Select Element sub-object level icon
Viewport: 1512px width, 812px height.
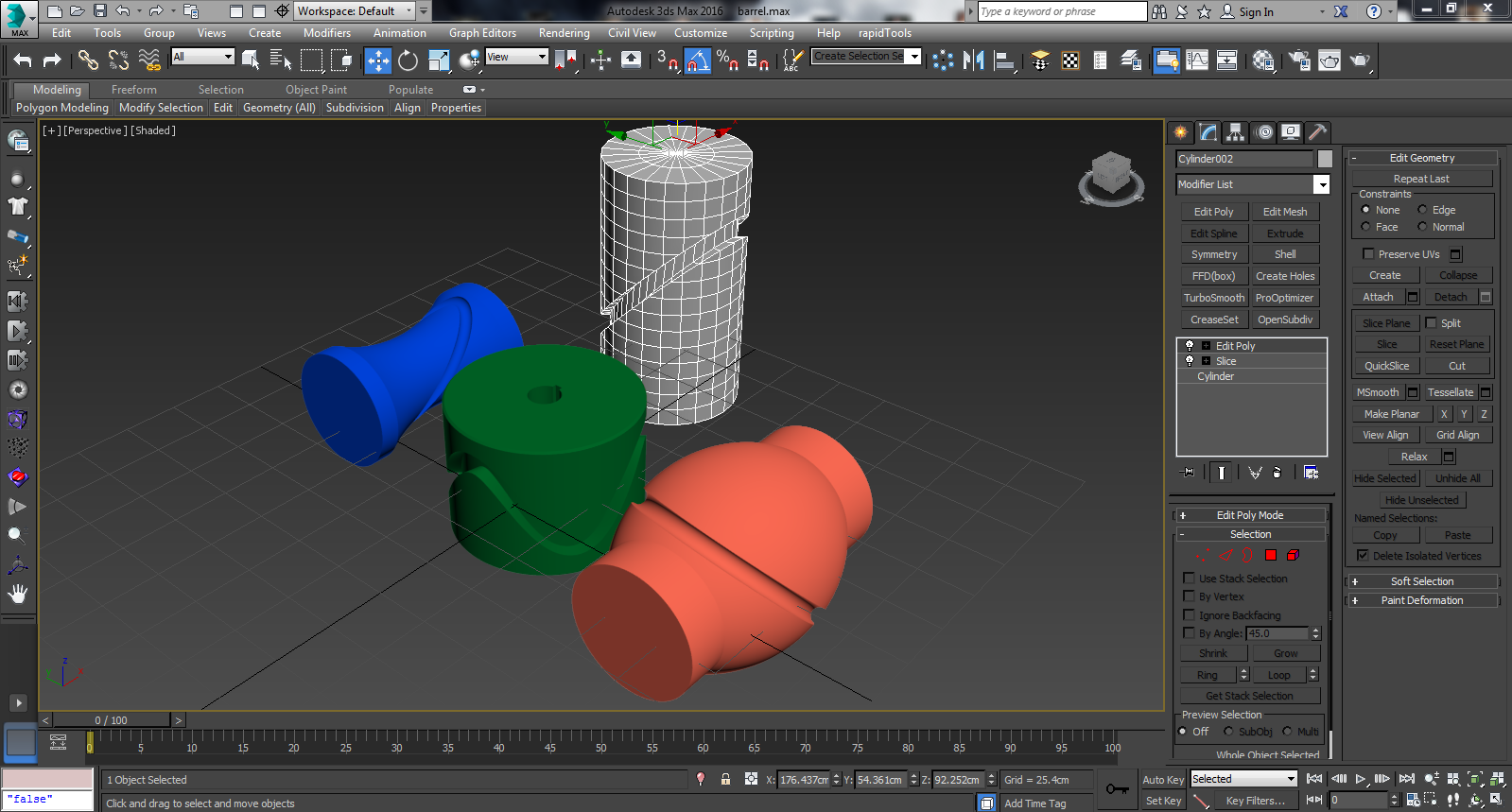coord(1293,555)
